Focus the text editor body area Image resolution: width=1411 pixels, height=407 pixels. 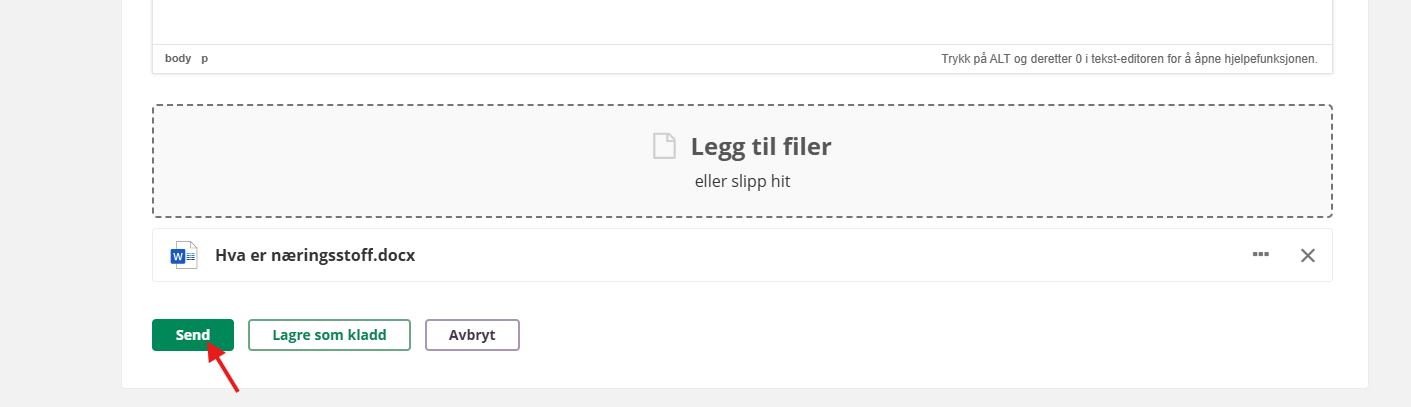tap(742, 20)
